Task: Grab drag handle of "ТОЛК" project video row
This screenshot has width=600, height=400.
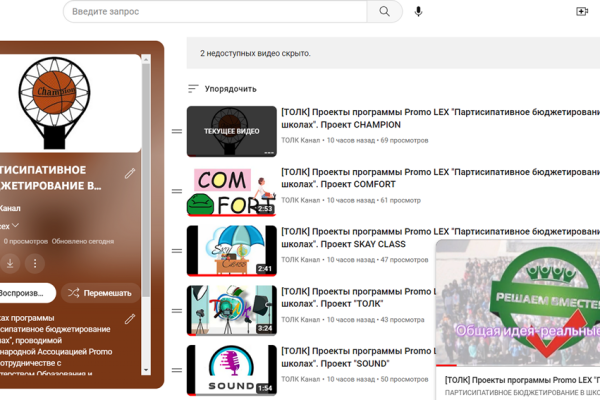Action: click(x=176, y=310)
